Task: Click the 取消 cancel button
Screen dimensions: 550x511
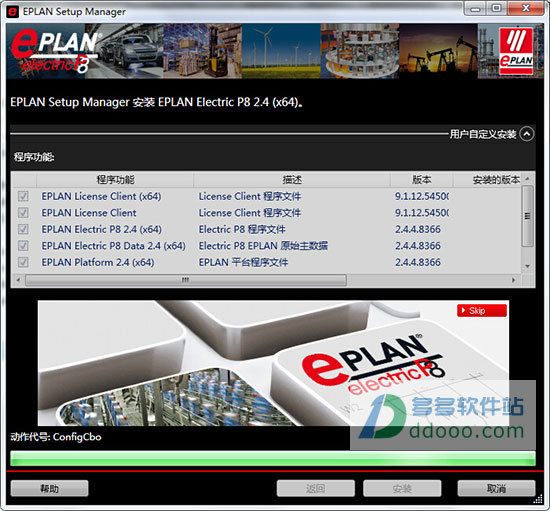Action: tap(496, 488)
